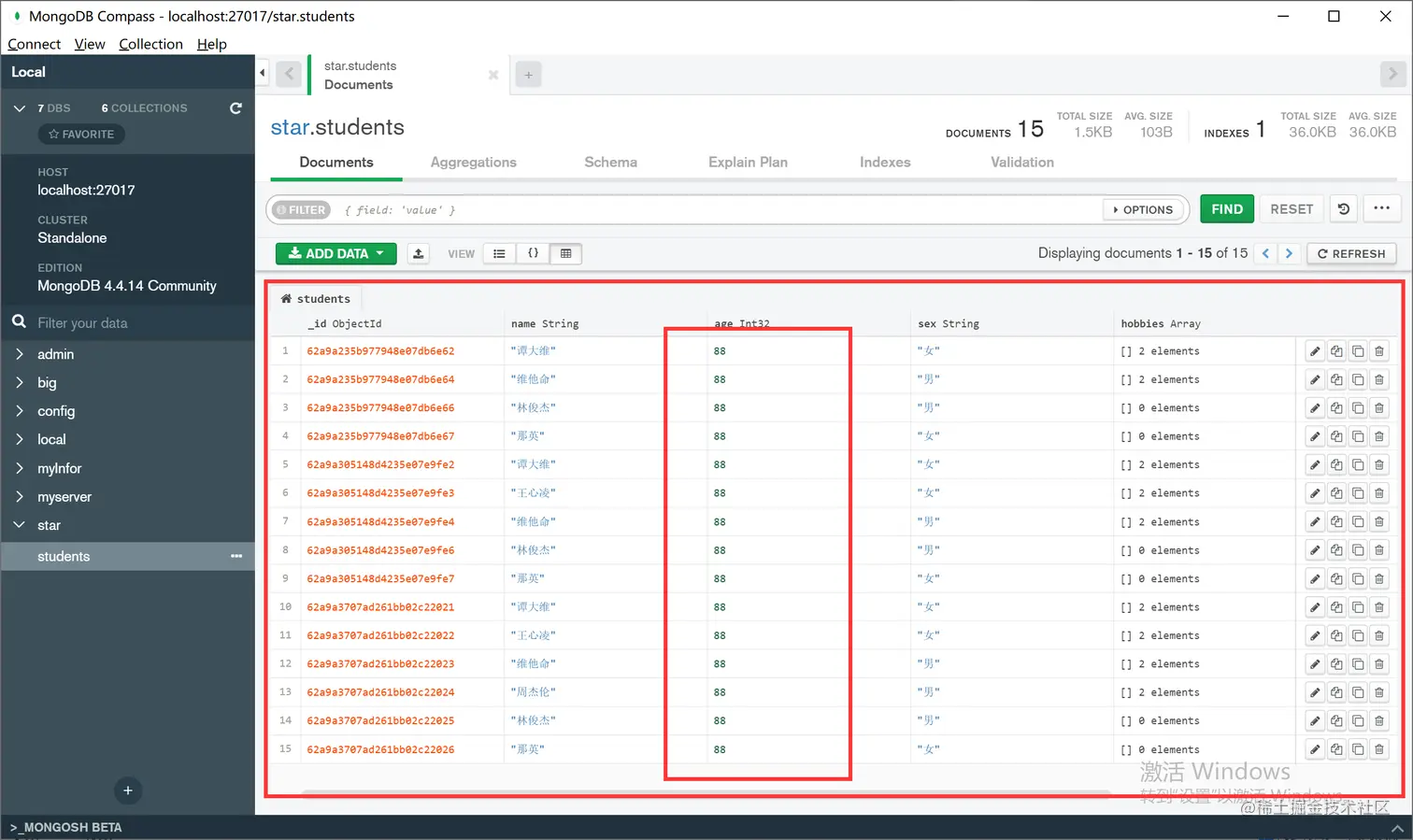The width and height of the screenshot is (1413, 840).
Task: Show next page of documents
Action: 1289,253
